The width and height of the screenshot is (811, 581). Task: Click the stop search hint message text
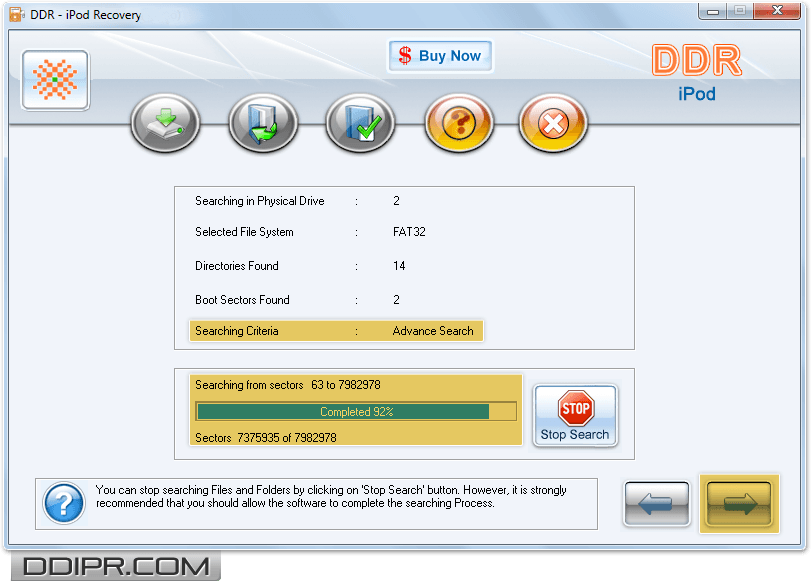(x=331, y=497)
